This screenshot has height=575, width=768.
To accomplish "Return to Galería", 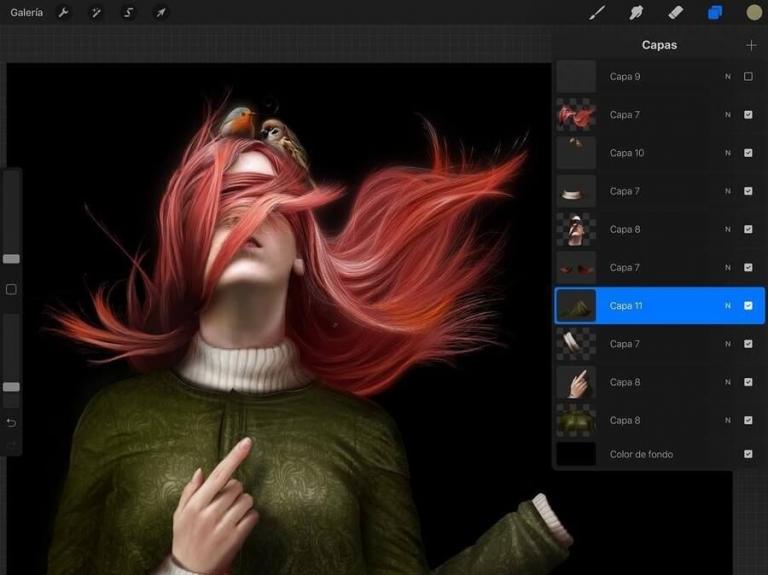I will click(x=26, y=13).
